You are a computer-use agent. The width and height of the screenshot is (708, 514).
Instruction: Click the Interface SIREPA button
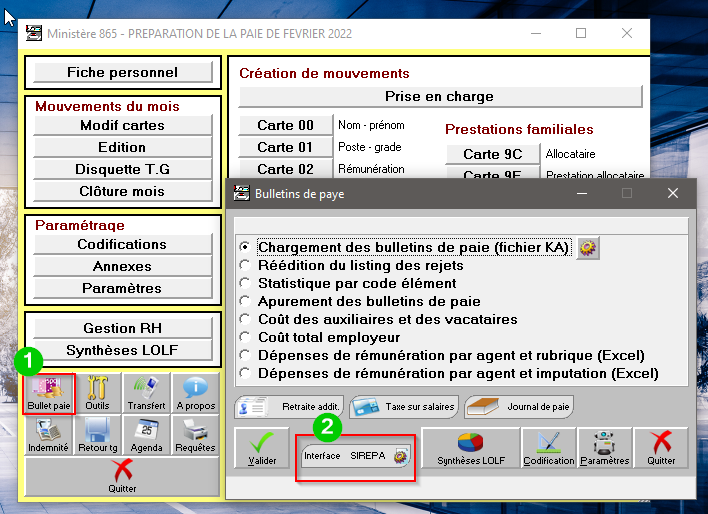pos(355,456)
